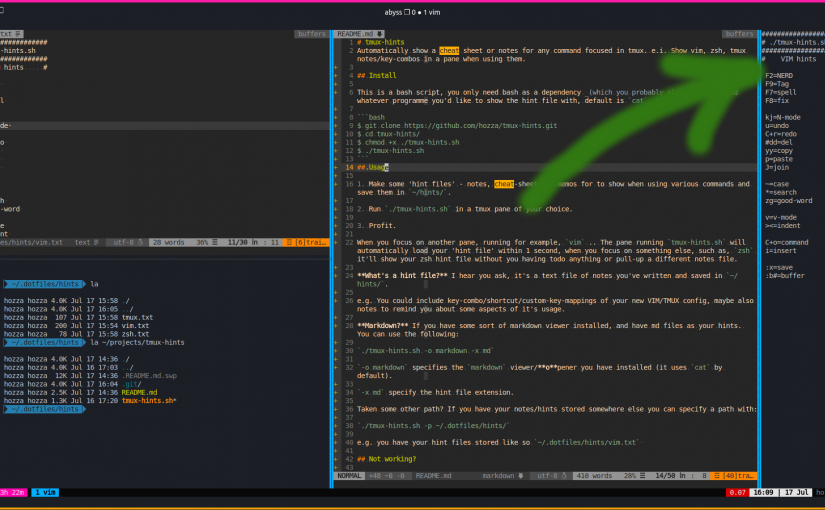Click the '1 vim' window in tmux status bar
Screen dimensions: 825x510
[x=45, y=493]
